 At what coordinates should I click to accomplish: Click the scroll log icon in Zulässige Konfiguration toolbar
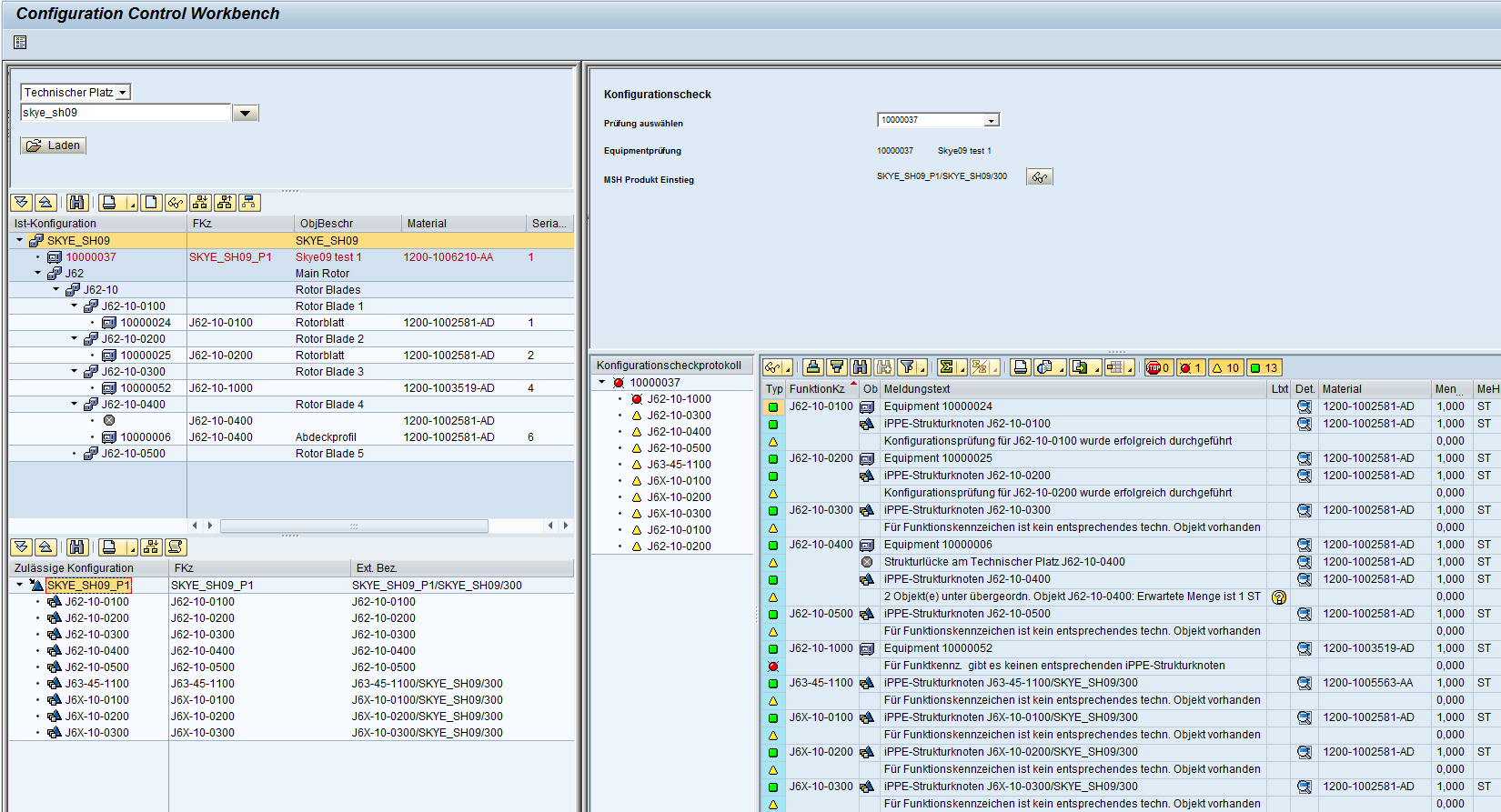click(x=176, y=547)
